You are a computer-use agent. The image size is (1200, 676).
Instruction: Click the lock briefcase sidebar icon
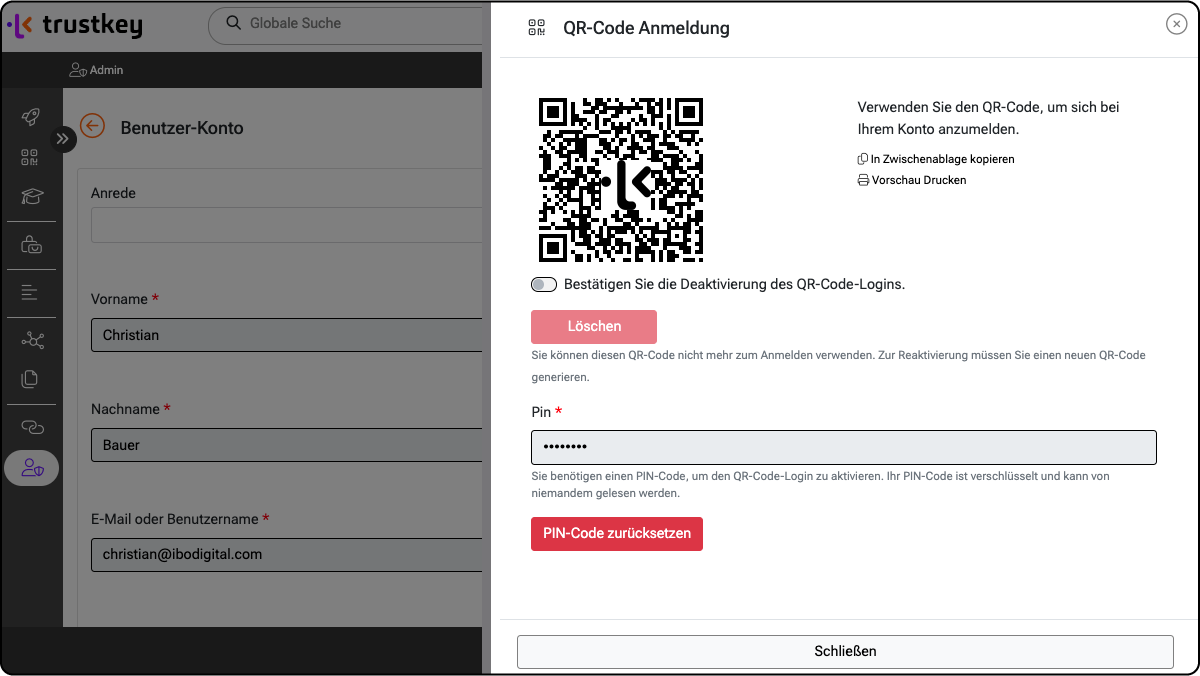click(x=31, y=244)
